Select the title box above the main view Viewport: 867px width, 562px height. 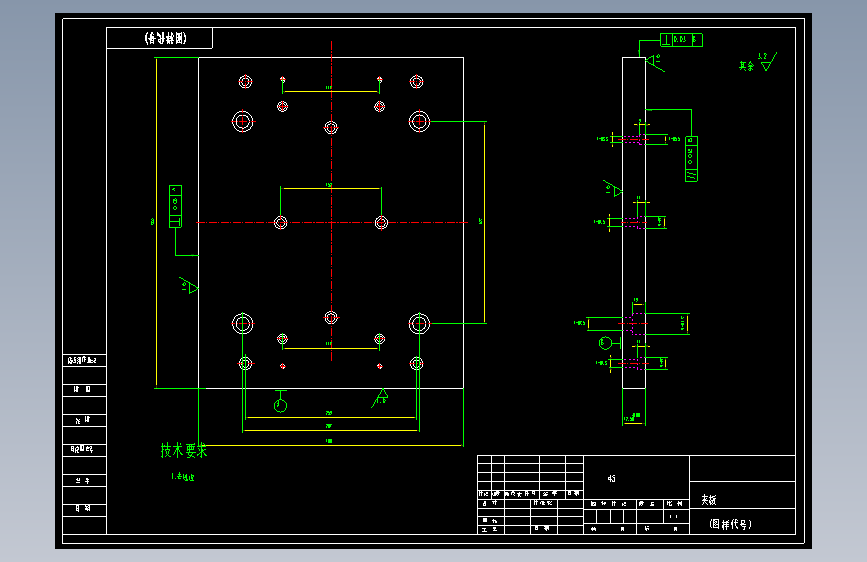pos(159,38)
